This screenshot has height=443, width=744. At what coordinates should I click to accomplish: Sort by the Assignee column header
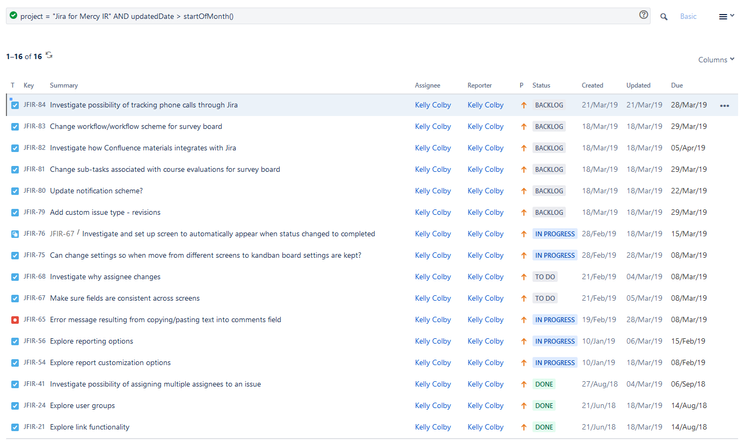tap(428, 85)
